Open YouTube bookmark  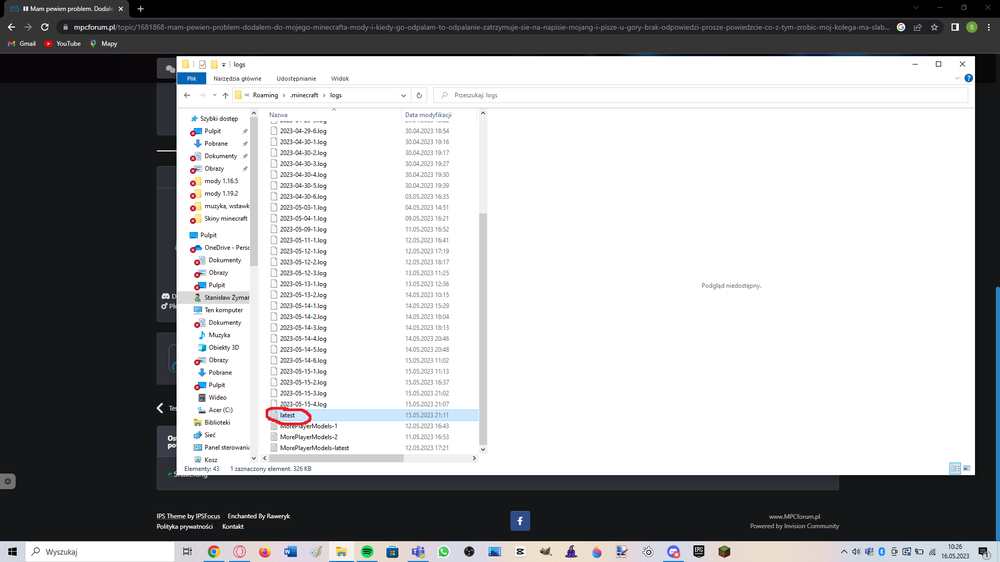(x=62, y=43)
